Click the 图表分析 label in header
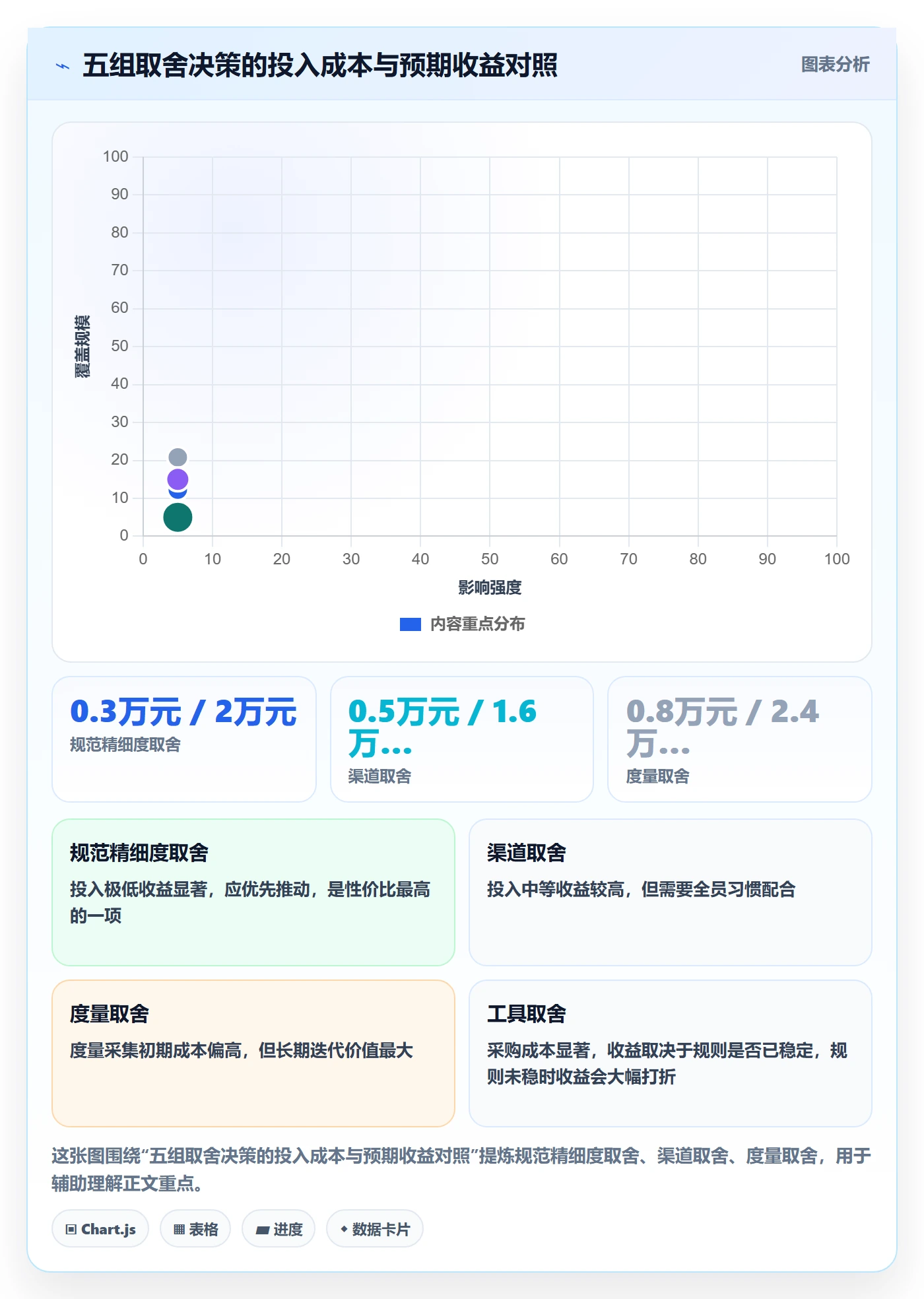Screen dimensions: 924x1299 pyautogui.click(x=835, y=65)
